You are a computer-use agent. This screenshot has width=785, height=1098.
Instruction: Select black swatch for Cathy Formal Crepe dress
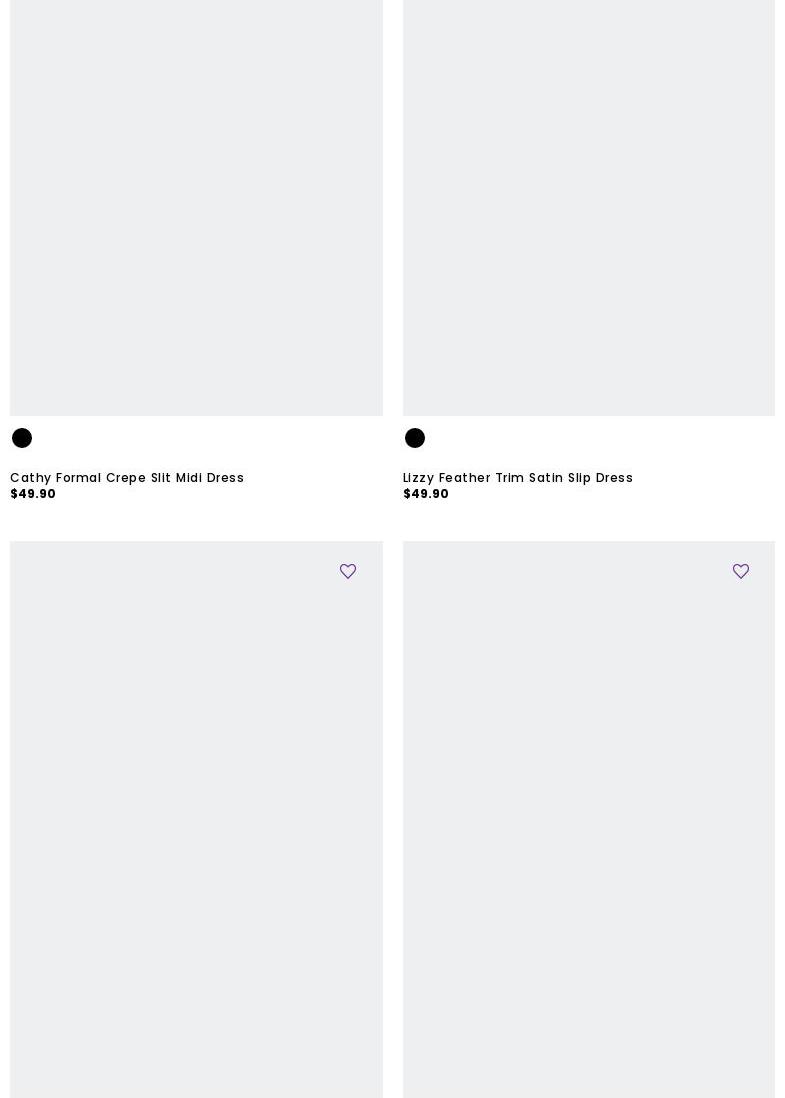pos(22,438)
